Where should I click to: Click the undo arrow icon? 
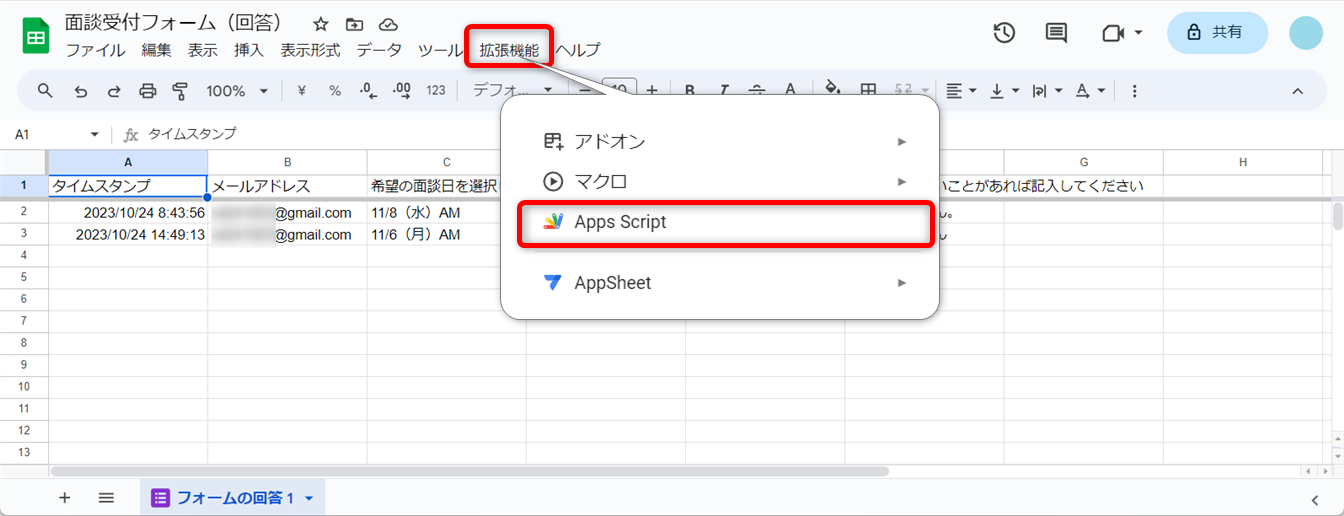pos(81,91)
